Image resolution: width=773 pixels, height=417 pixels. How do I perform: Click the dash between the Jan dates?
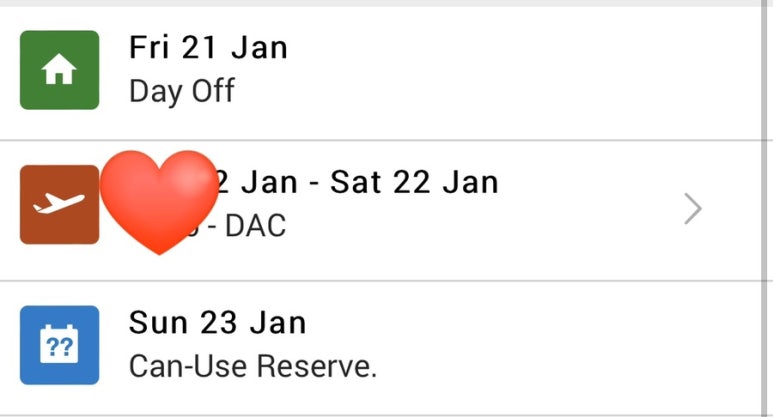pos(314,184)
